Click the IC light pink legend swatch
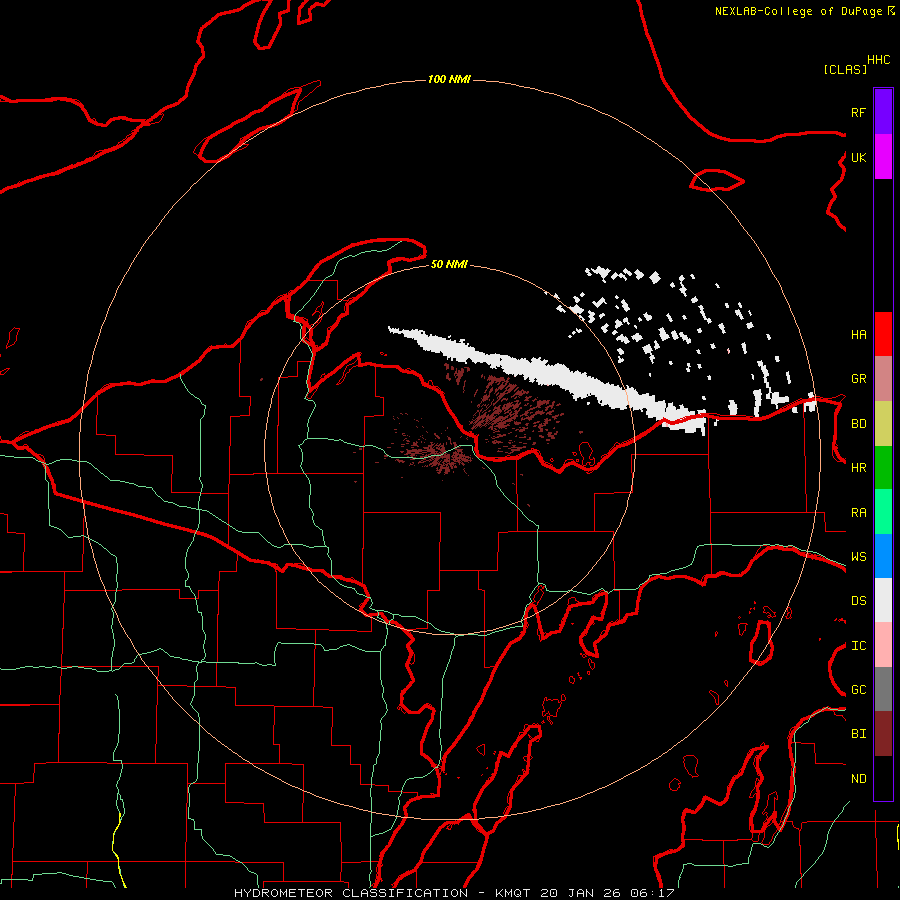The width and height of the screenshot is (900, 900). click(x=883, y=645)
